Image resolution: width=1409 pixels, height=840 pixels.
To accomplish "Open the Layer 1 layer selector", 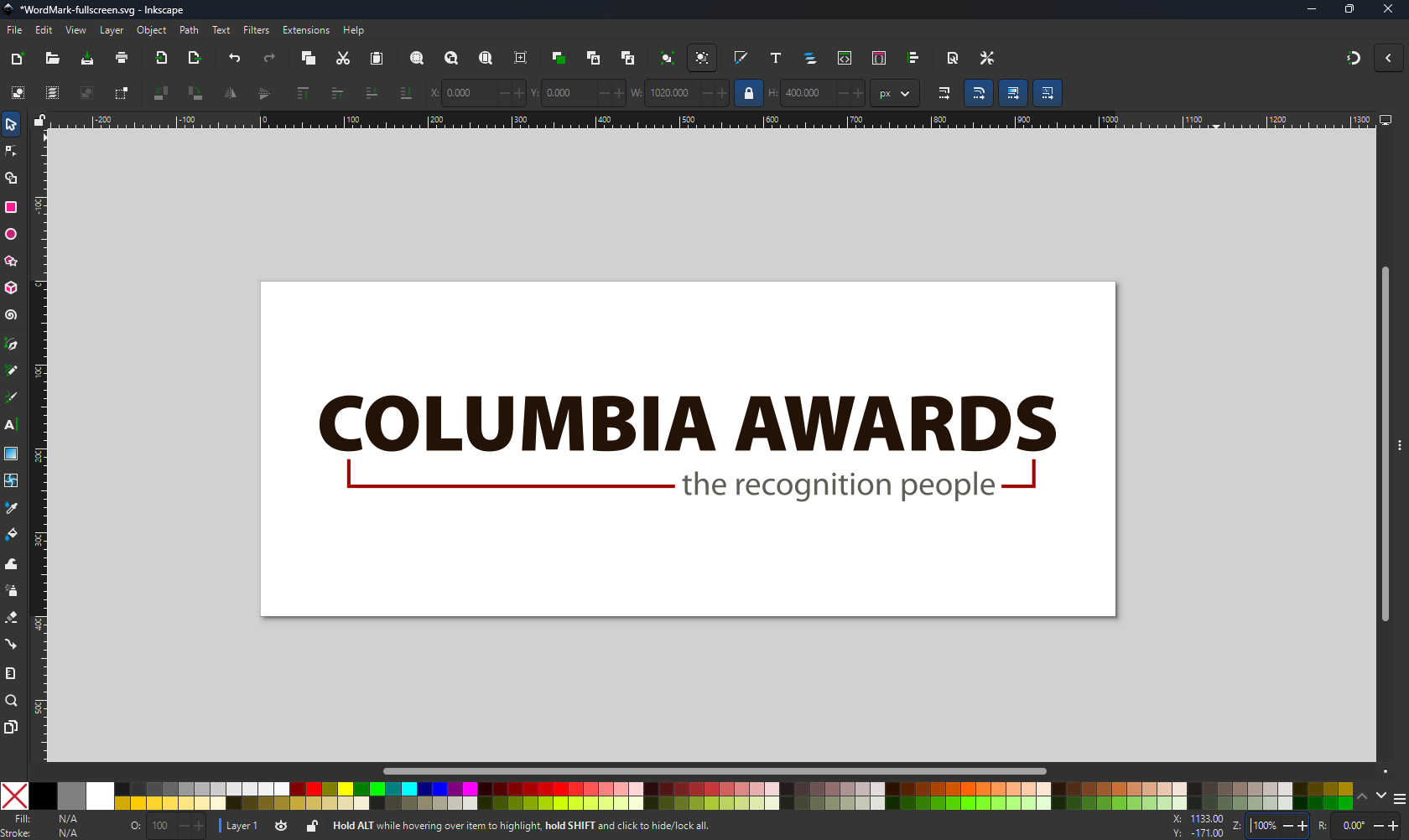I will click(242, 826).
